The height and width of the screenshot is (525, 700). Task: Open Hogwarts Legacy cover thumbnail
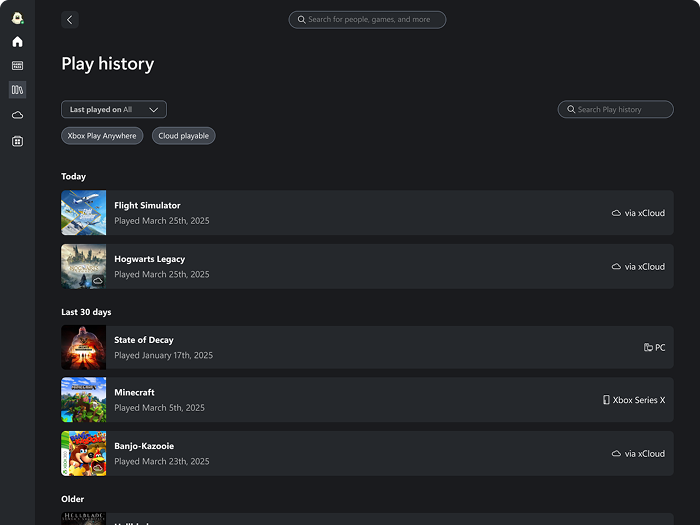point(83,266)
